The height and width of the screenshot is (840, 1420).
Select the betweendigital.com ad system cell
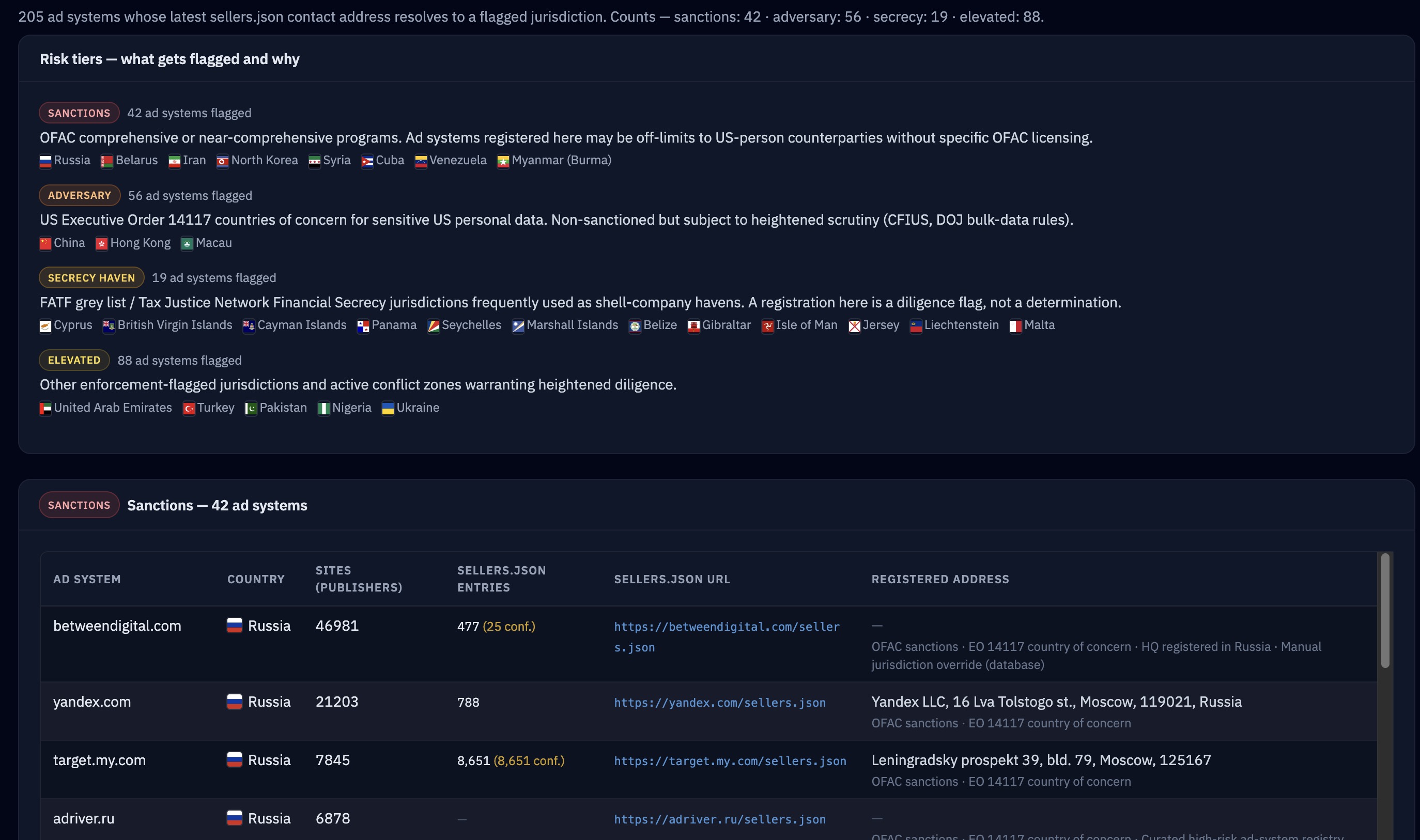pos(117,626)
